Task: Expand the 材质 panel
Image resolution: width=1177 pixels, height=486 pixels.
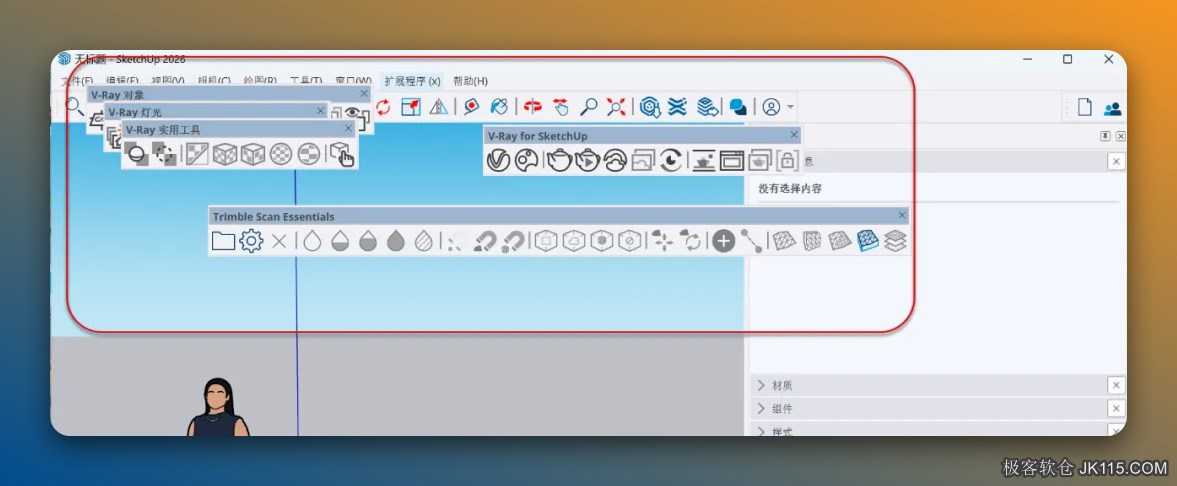Action: pyautogui.click(x=761, y=385)
